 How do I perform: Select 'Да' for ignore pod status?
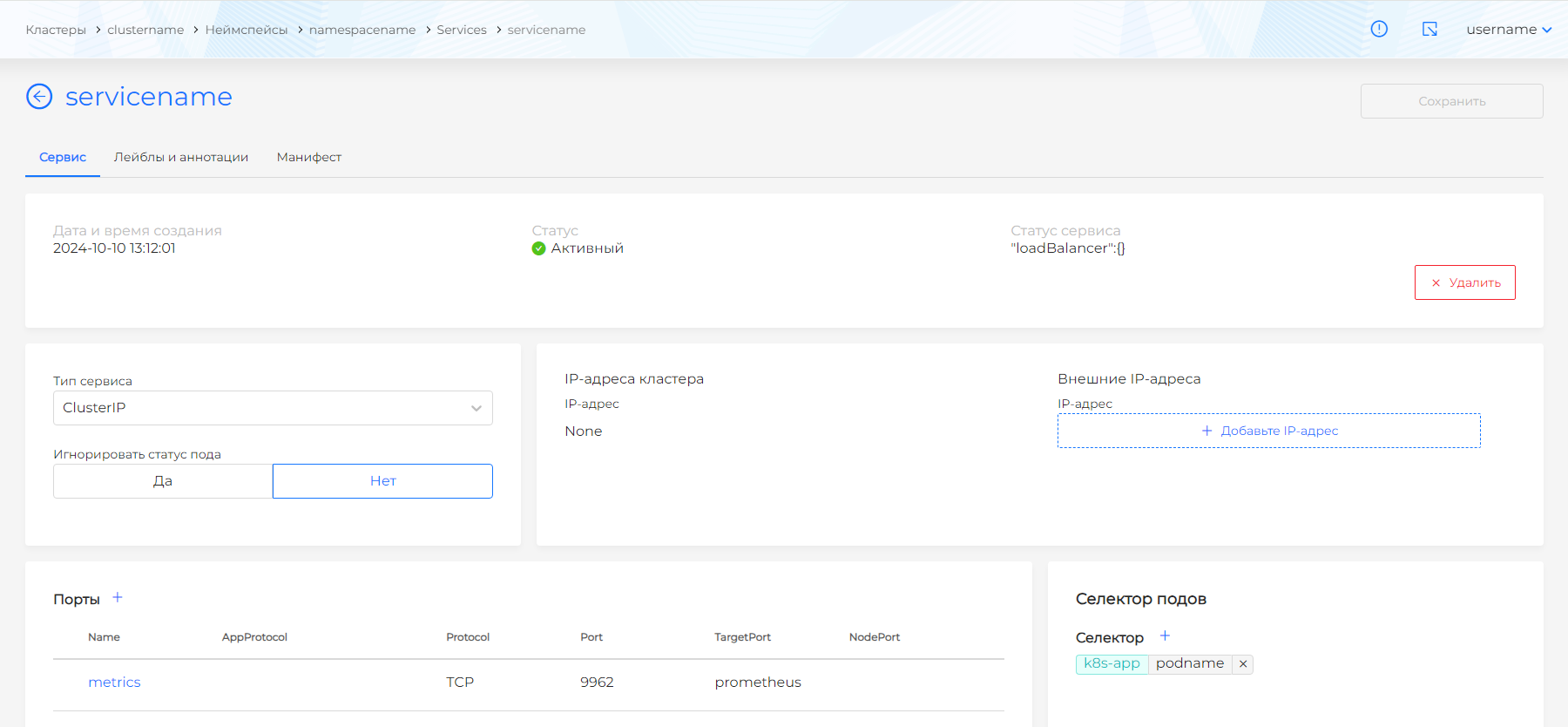[x=163, y=481]
